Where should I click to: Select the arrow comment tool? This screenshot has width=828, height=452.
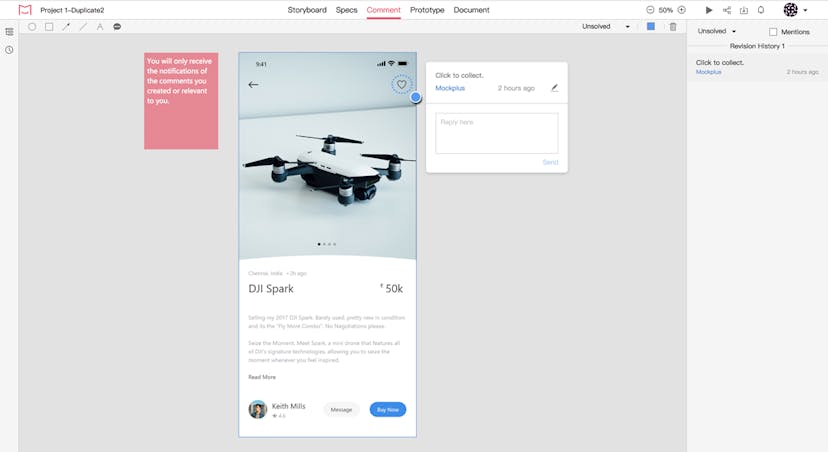(x=66, y=26)
